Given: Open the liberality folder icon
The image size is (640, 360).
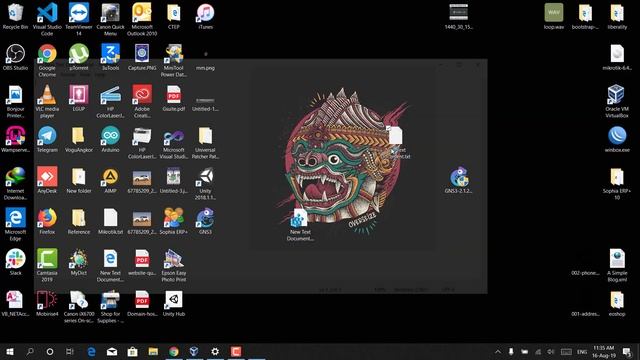Looking at the screenshot, I should coord(617,16).
